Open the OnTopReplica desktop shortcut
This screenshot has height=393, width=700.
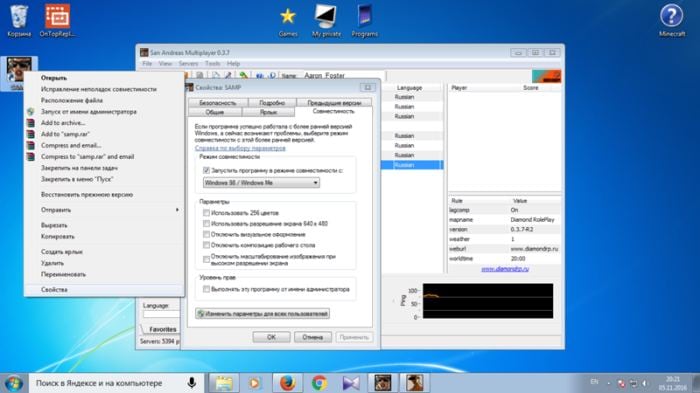58,20
